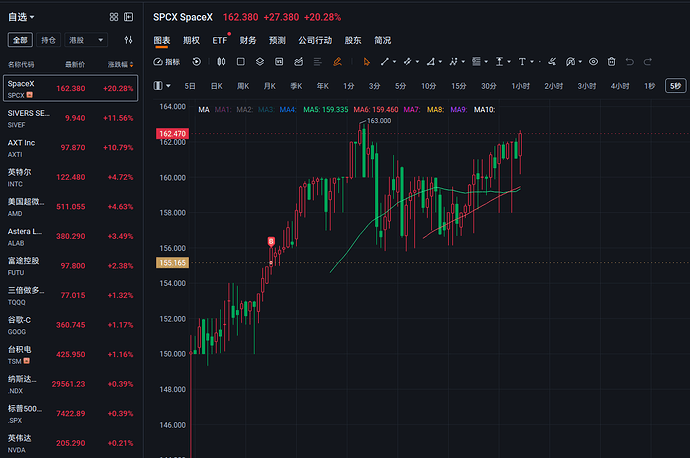The image size is (690, 458).
Task: Toggle the 全部 watchlist filter
Action: 20,40
